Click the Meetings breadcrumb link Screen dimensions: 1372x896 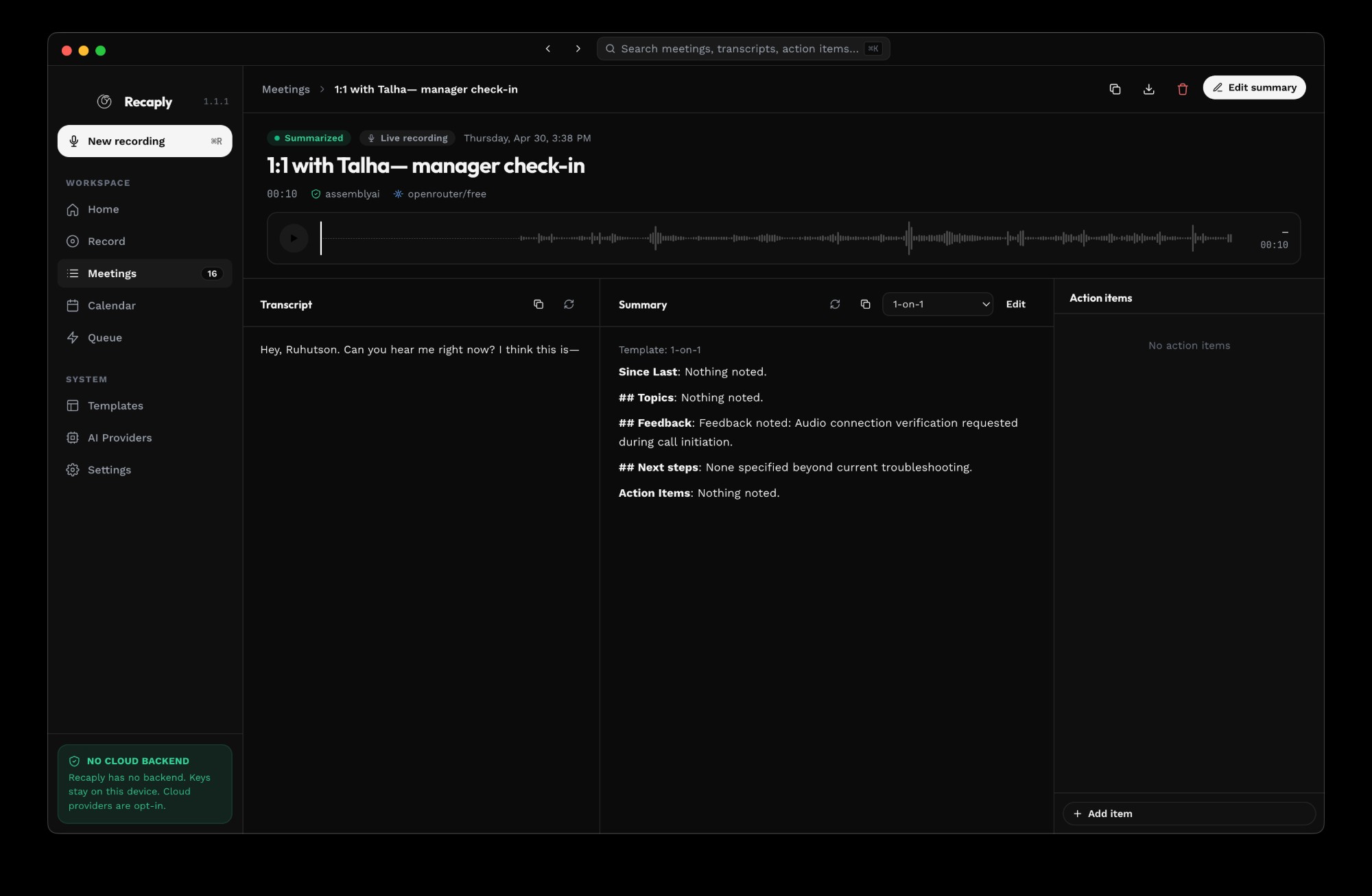pos(285,89)
